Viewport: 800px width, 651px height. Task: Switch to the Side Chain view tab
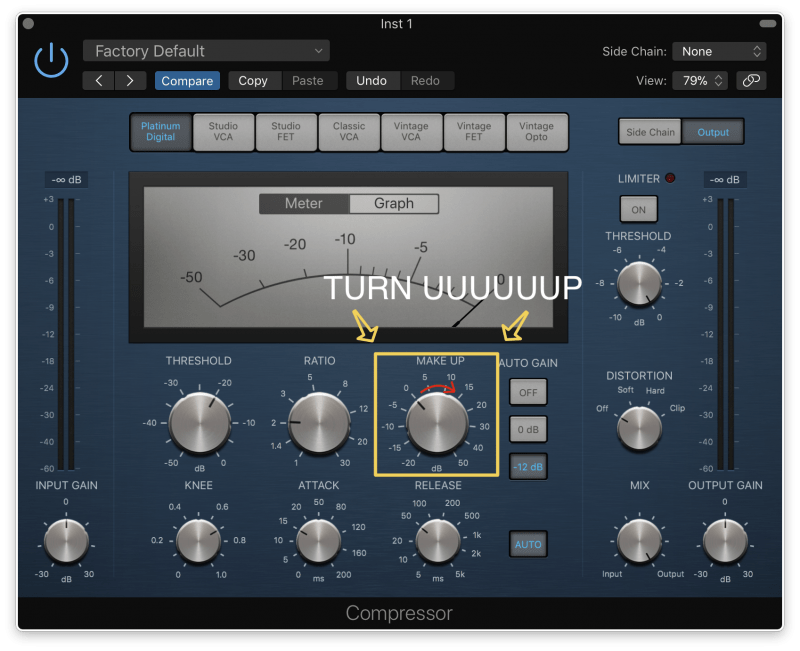649,131
